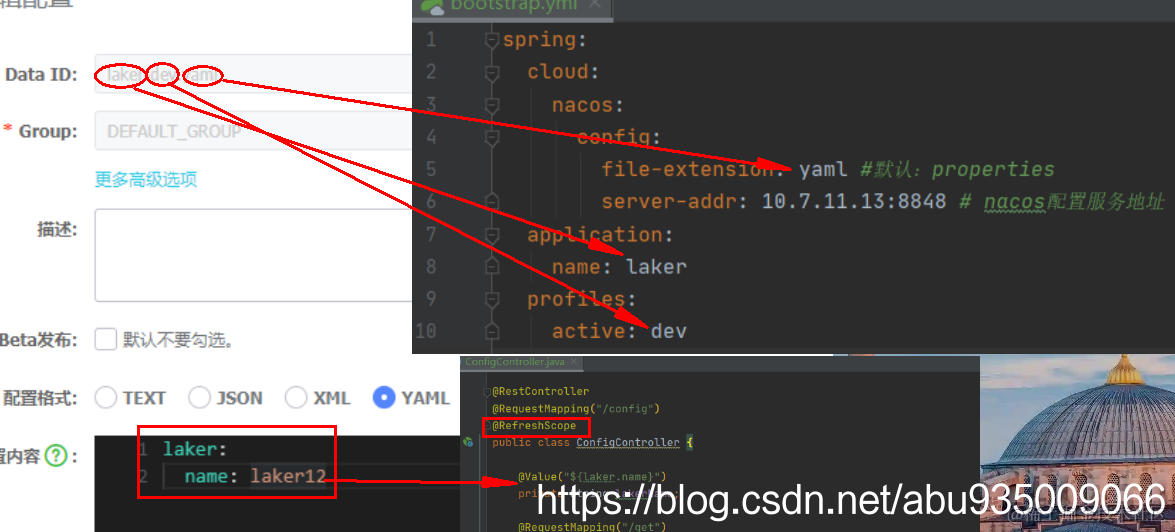Click the 'dev' active profile value
1175x532 pixels.
[668, 330]
